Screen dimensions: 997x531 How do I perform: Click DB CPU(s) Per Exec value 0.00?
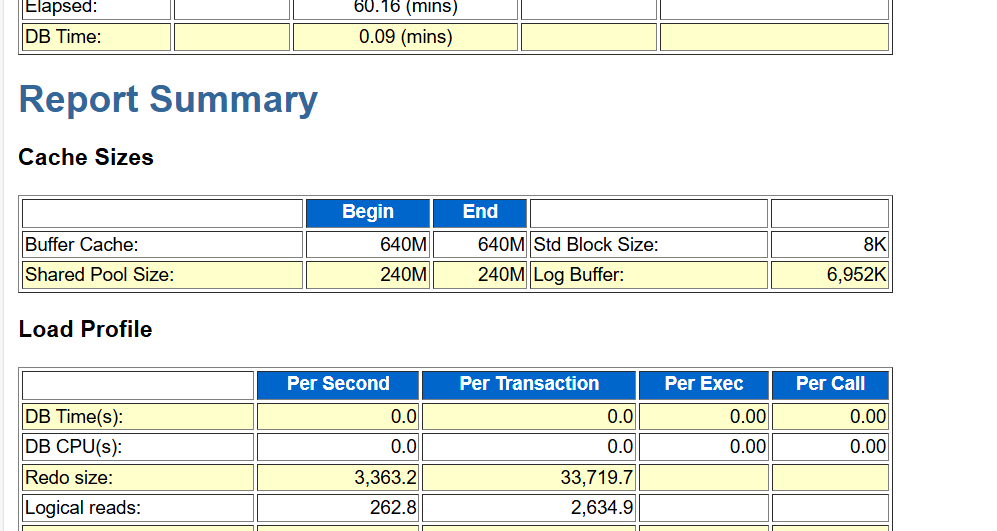(748, 446)
